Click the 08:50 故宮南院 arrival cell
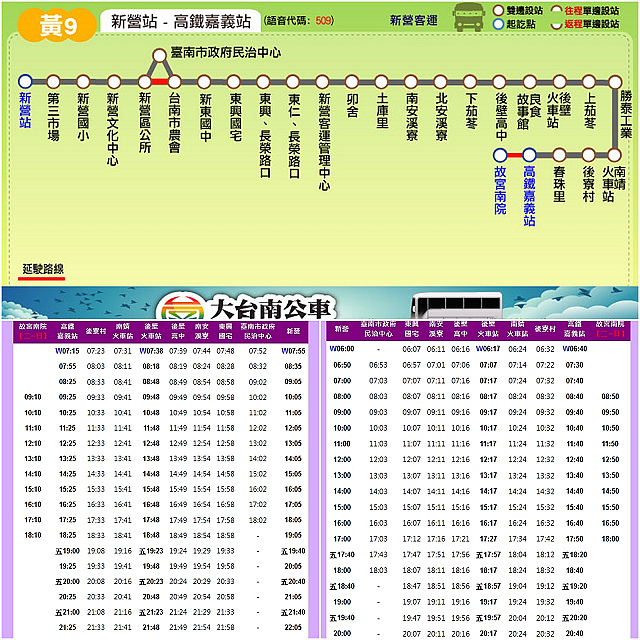The height and width of the screenshot is (640, 640). tap(610, 396)
